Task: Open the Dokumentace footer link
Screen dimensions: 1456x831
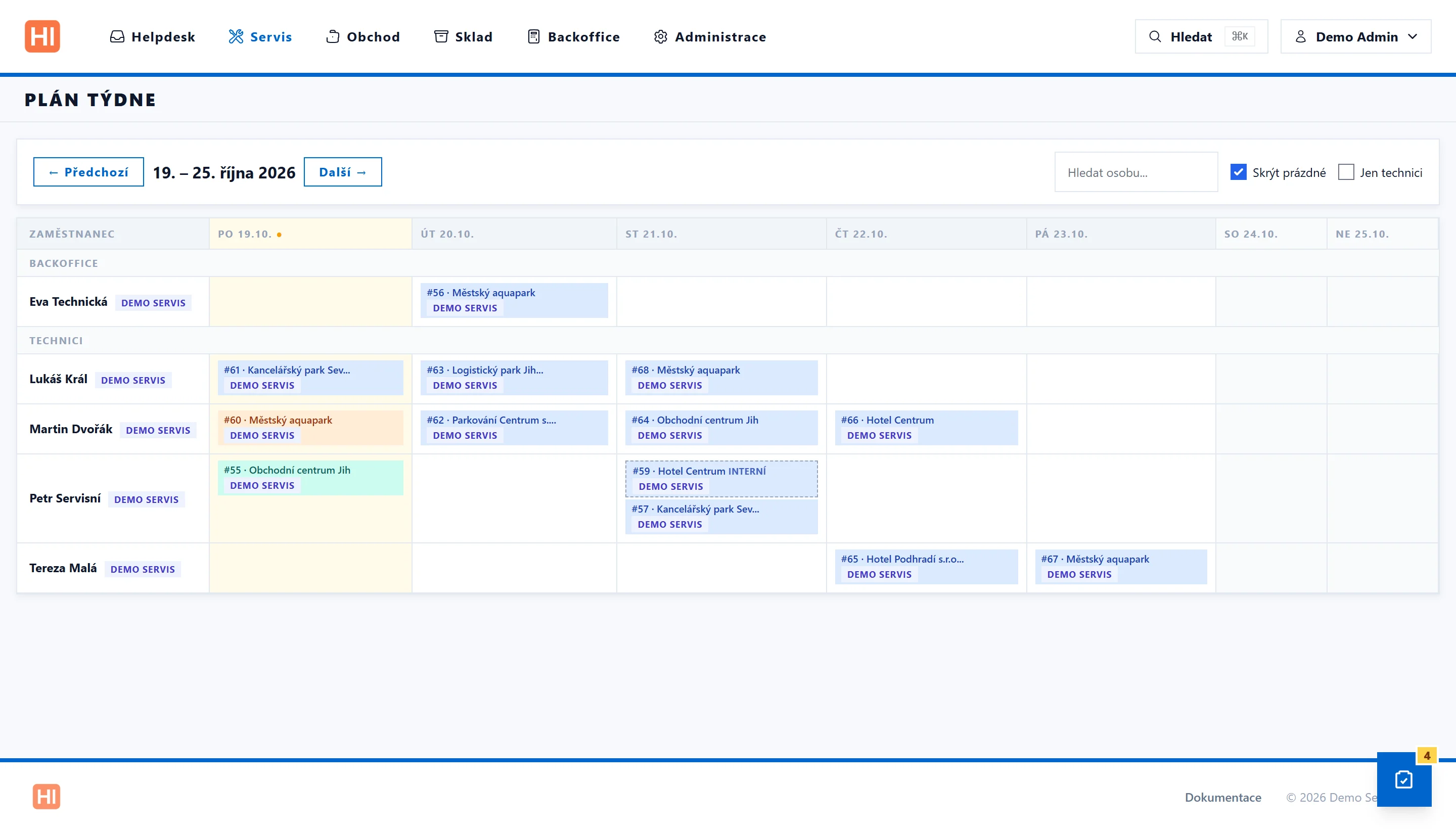Action: click(1222, 797)
